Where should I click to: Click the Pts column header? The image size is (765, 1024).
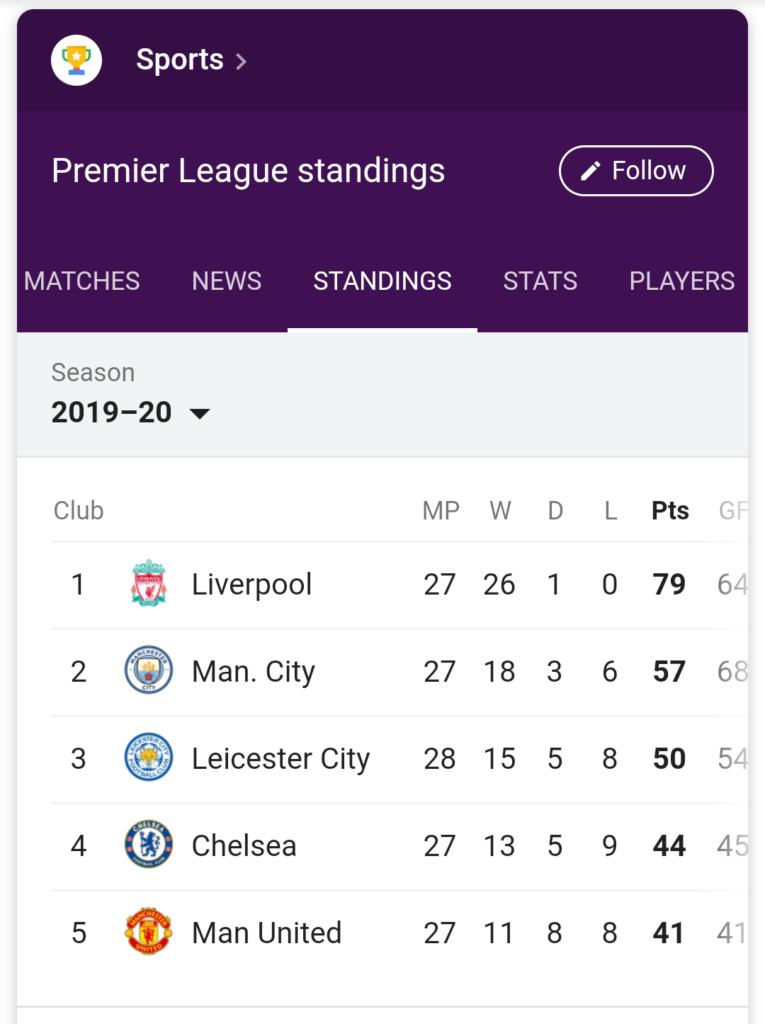670,511
